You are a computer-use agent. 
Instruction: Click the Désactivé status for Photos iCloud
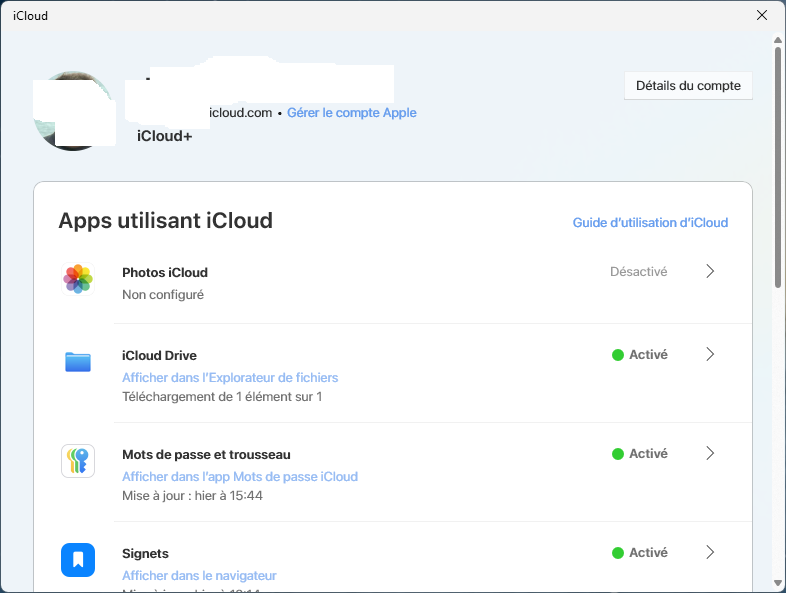pyautogui.click(x=638, y=271)
